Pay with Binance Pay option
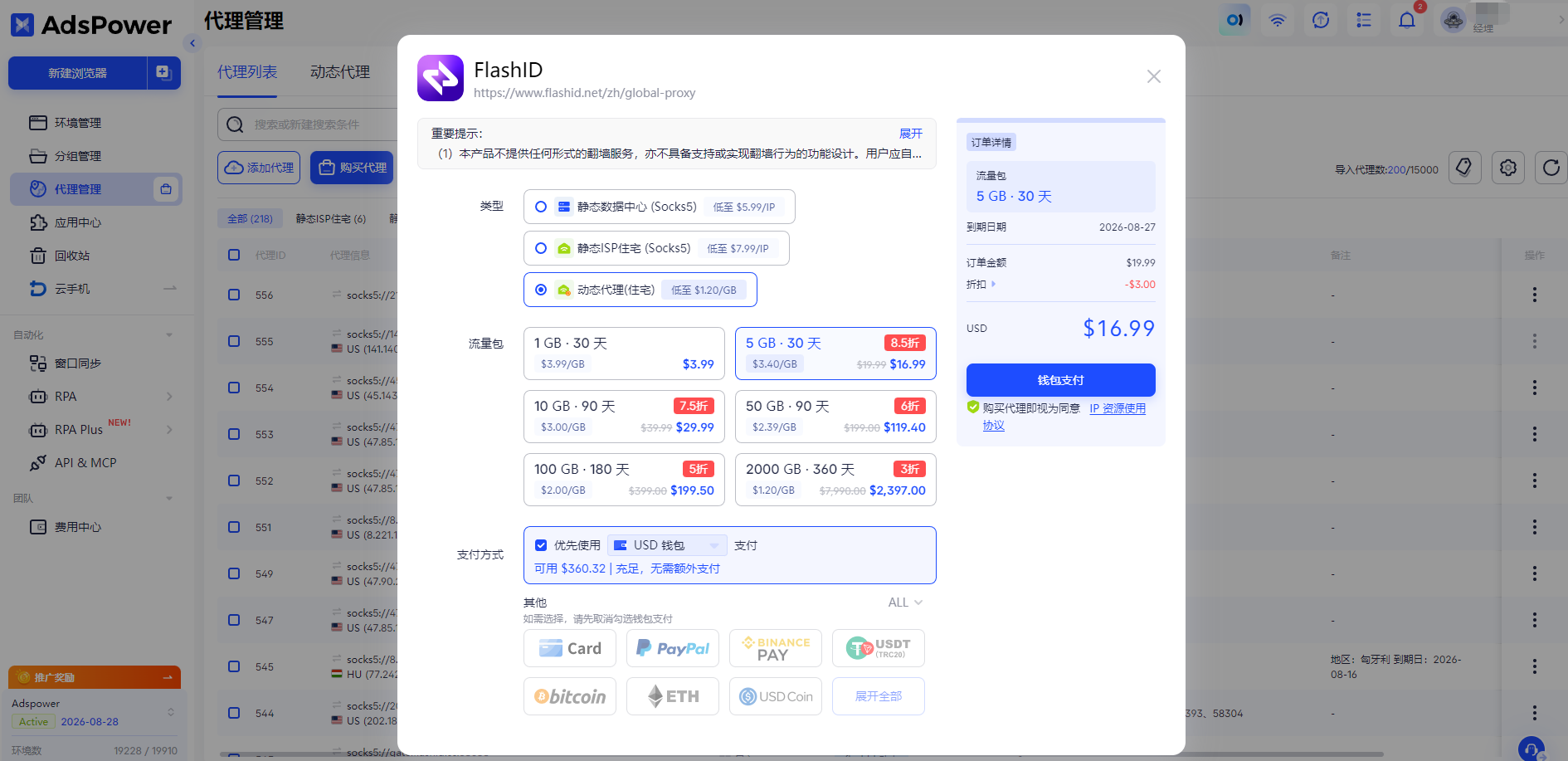The height and width of the screenshot is (761, 1568). (x=776, y=648)
